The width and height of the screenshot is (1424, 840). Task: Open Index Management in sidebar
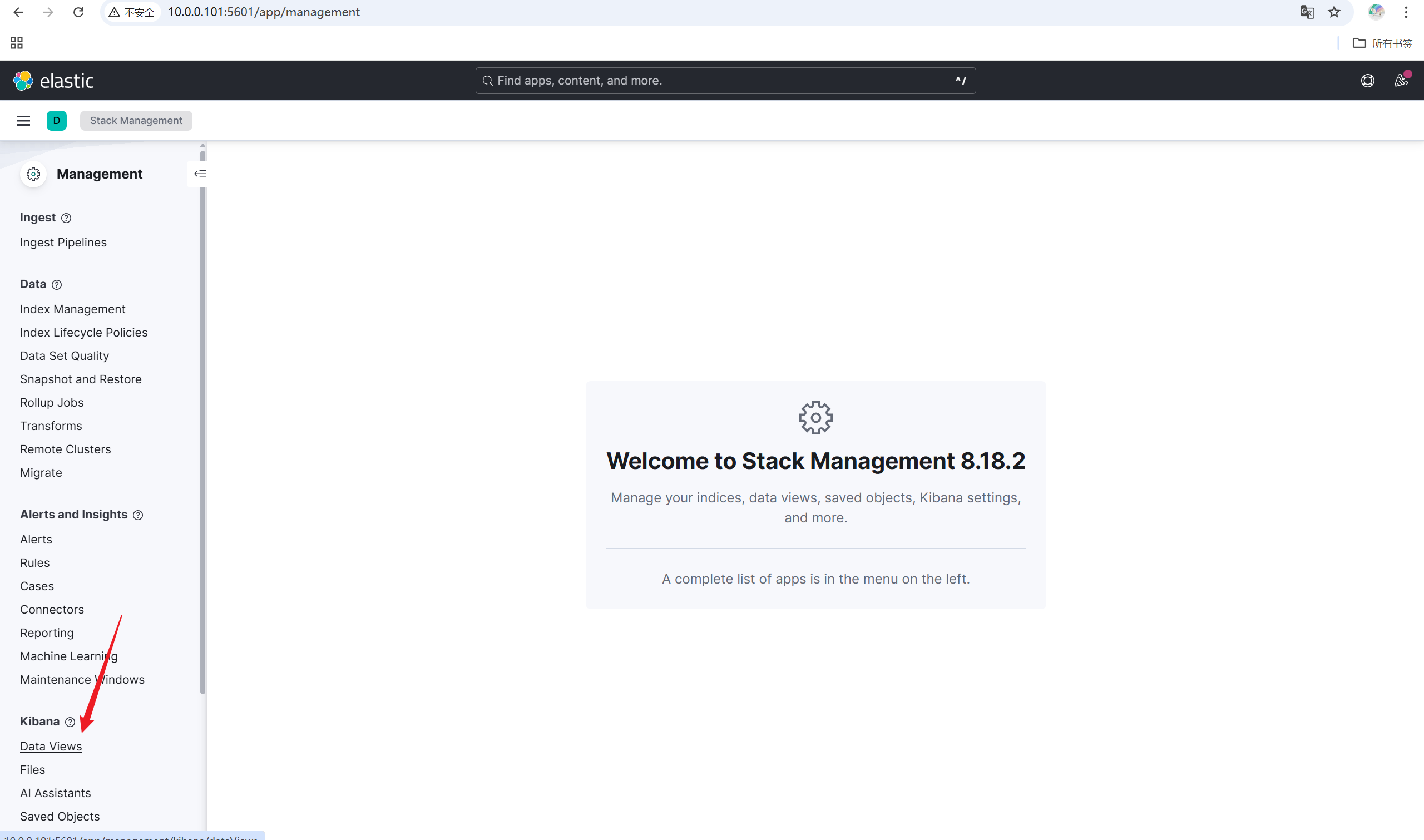click(72, 309)
